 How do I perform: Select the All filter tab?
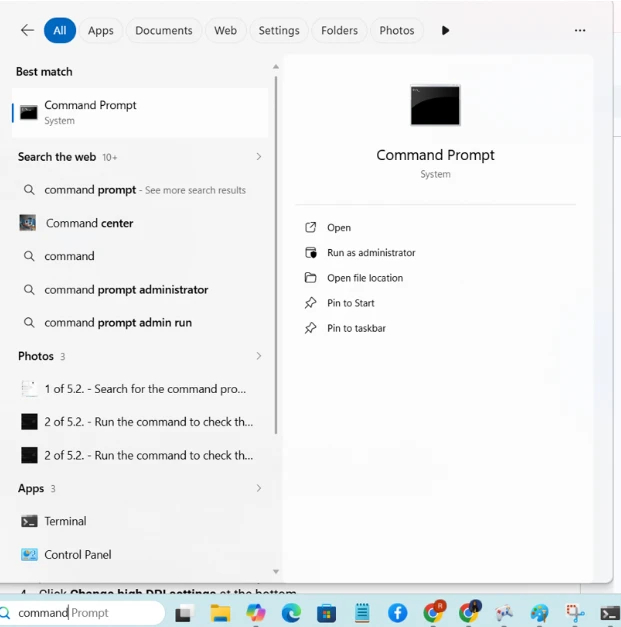pos(60,30)
